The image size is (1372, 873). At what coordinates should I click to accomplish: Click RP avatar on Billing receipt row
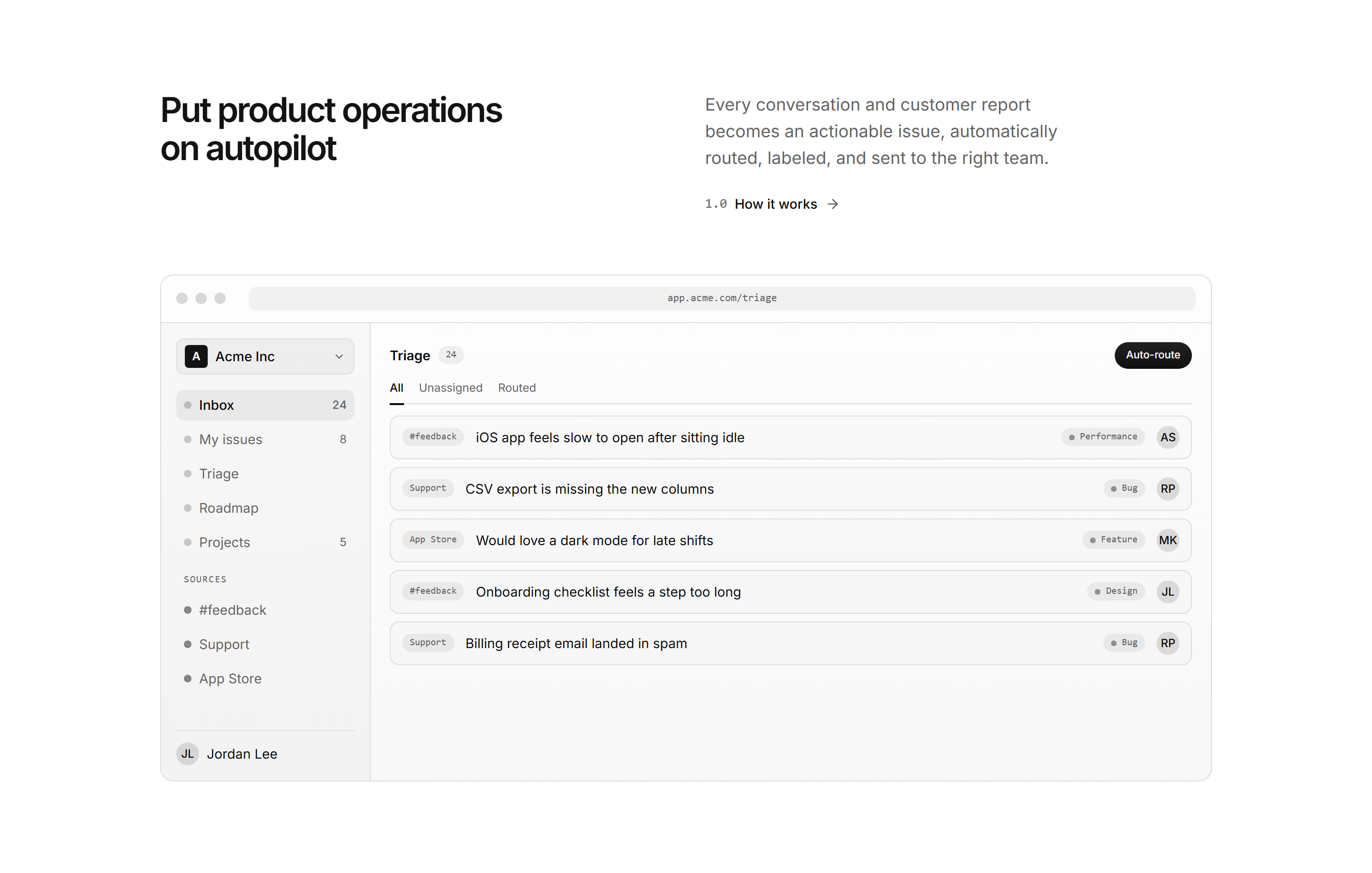pyautogui.click(x=1168, y=643)
